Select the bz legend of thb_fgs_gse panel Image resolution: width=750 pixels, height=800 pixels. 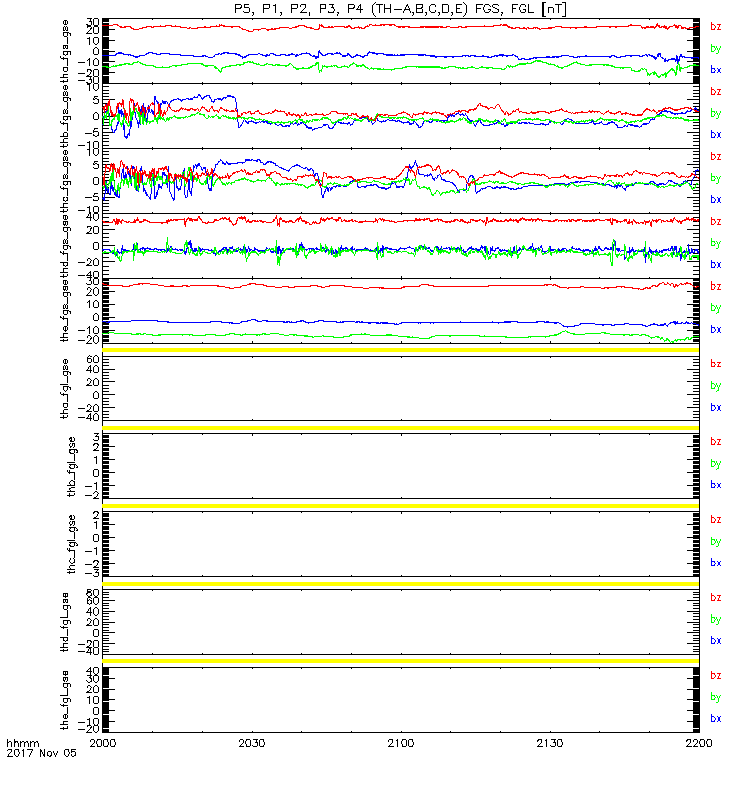[x=716, y=91]
